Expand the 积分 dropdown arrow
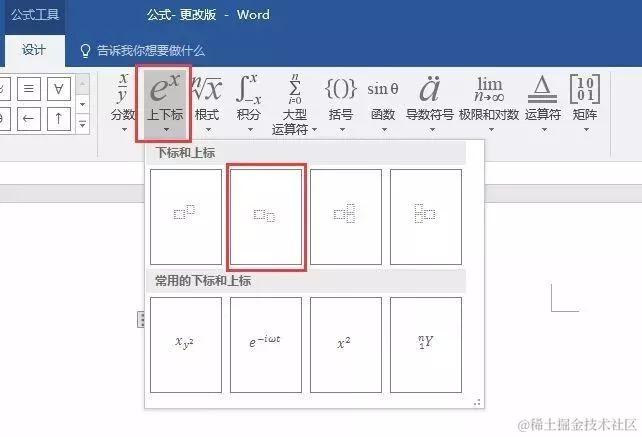 click(250, 130)
